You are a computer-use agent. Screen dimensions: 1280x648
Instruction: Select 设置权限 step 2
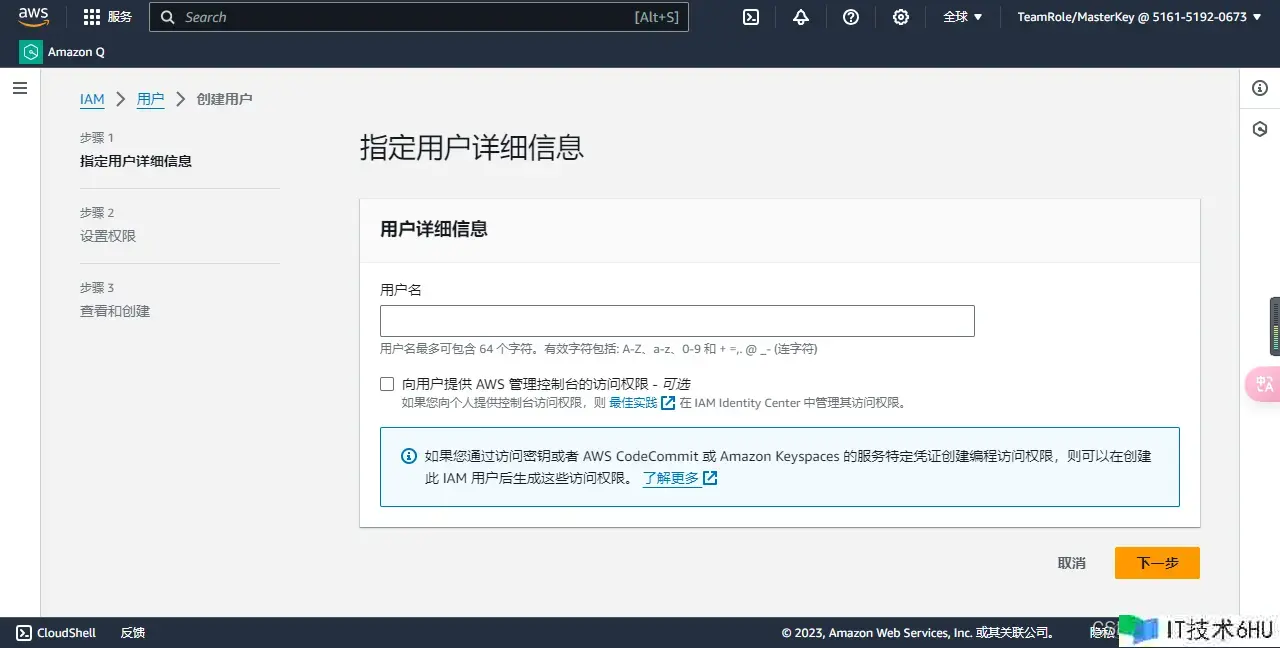[x=108, y=236]
